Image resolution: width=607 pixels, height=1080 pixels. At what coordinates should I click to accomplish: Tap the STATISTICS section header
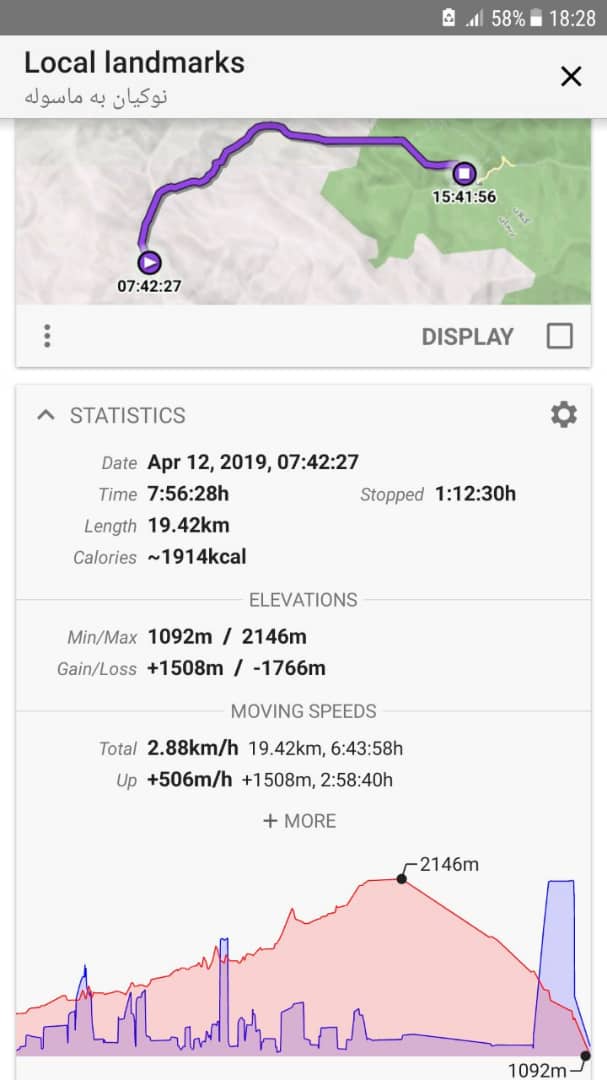pos(127,415)
